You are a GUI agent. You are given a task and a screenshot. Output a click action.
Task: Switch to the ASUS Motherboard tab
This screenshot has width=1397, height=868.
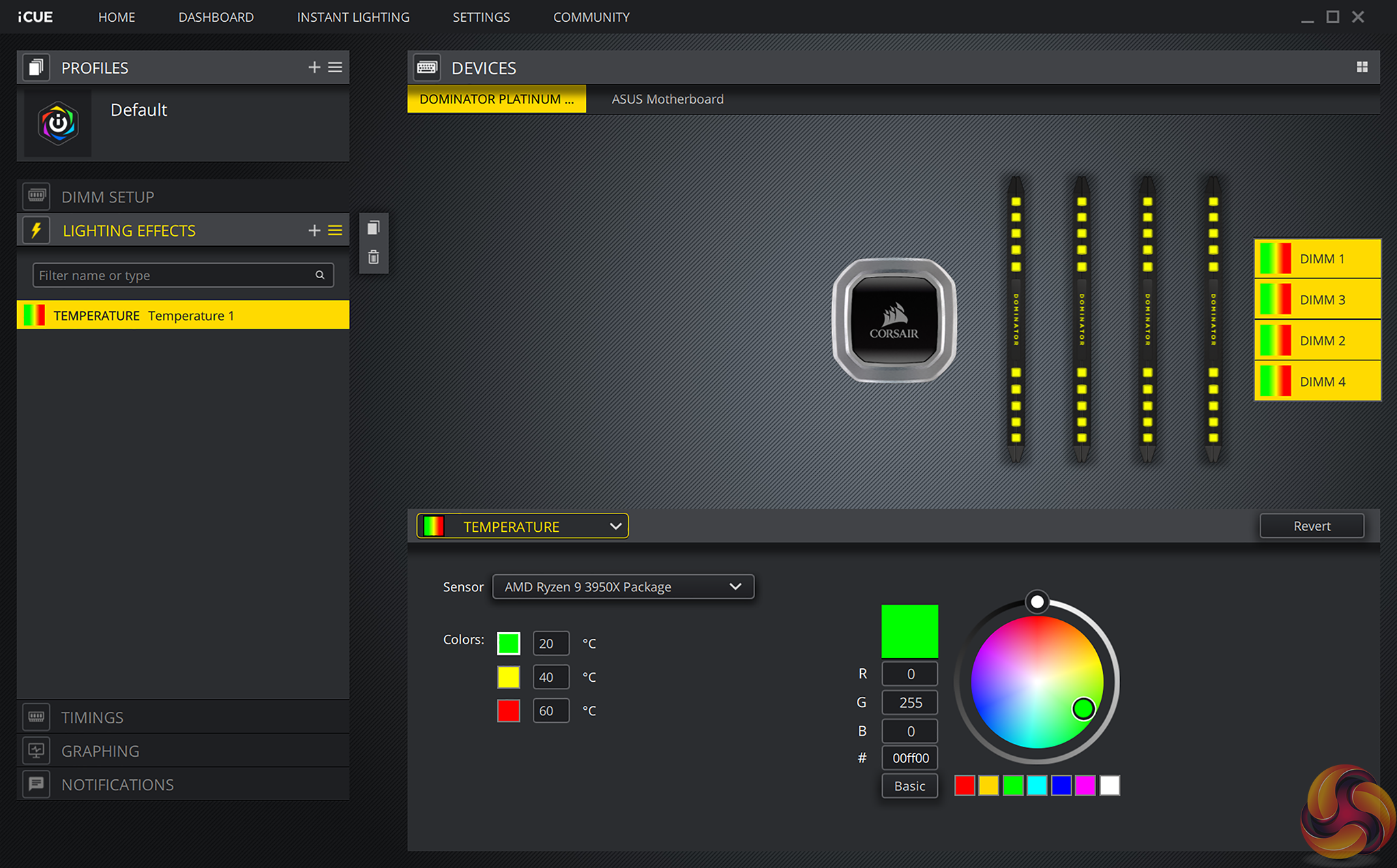pos(667,99)
